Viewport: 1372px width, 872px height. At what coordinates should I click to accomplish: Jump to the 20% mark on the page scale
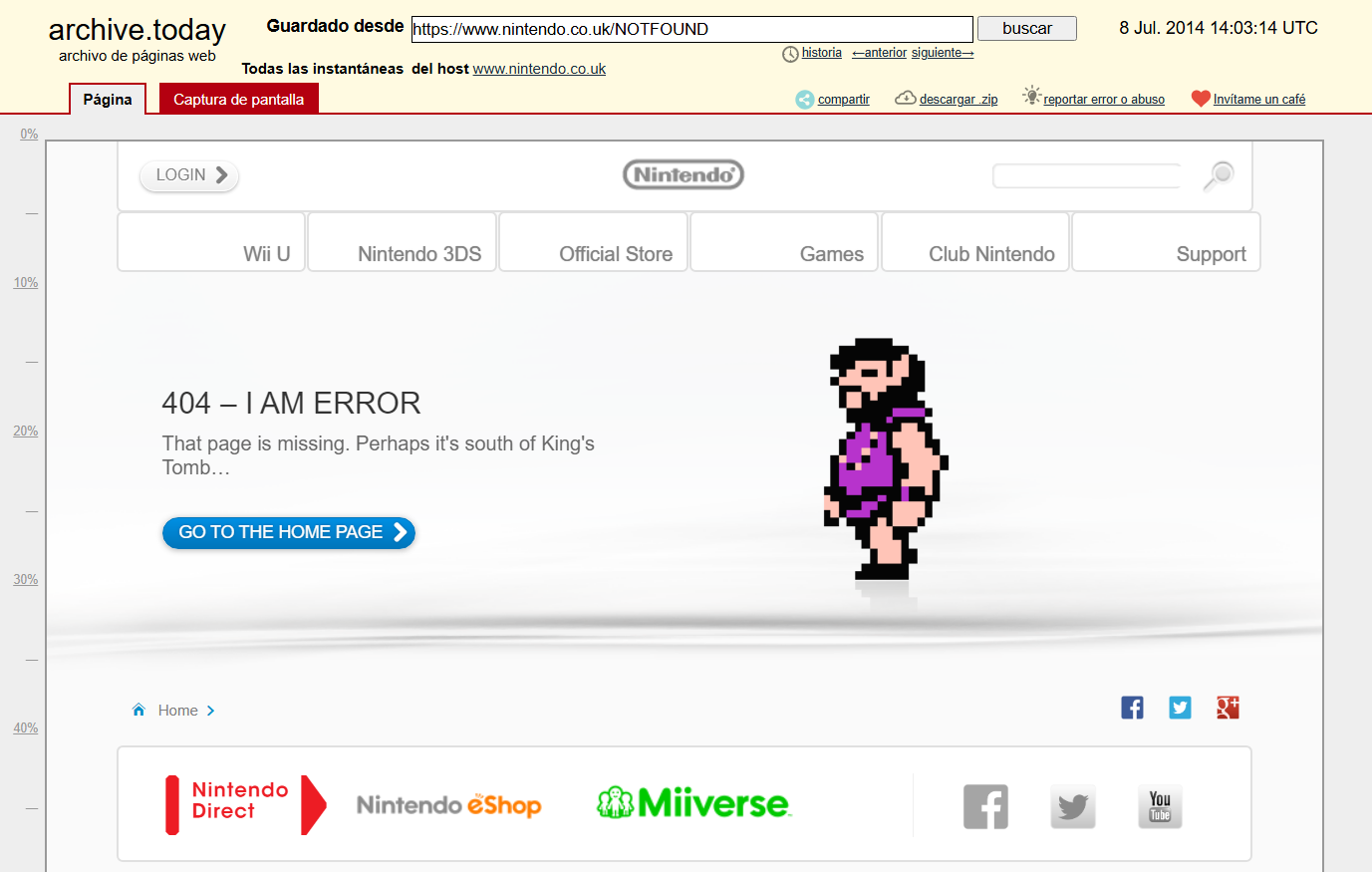25,431
